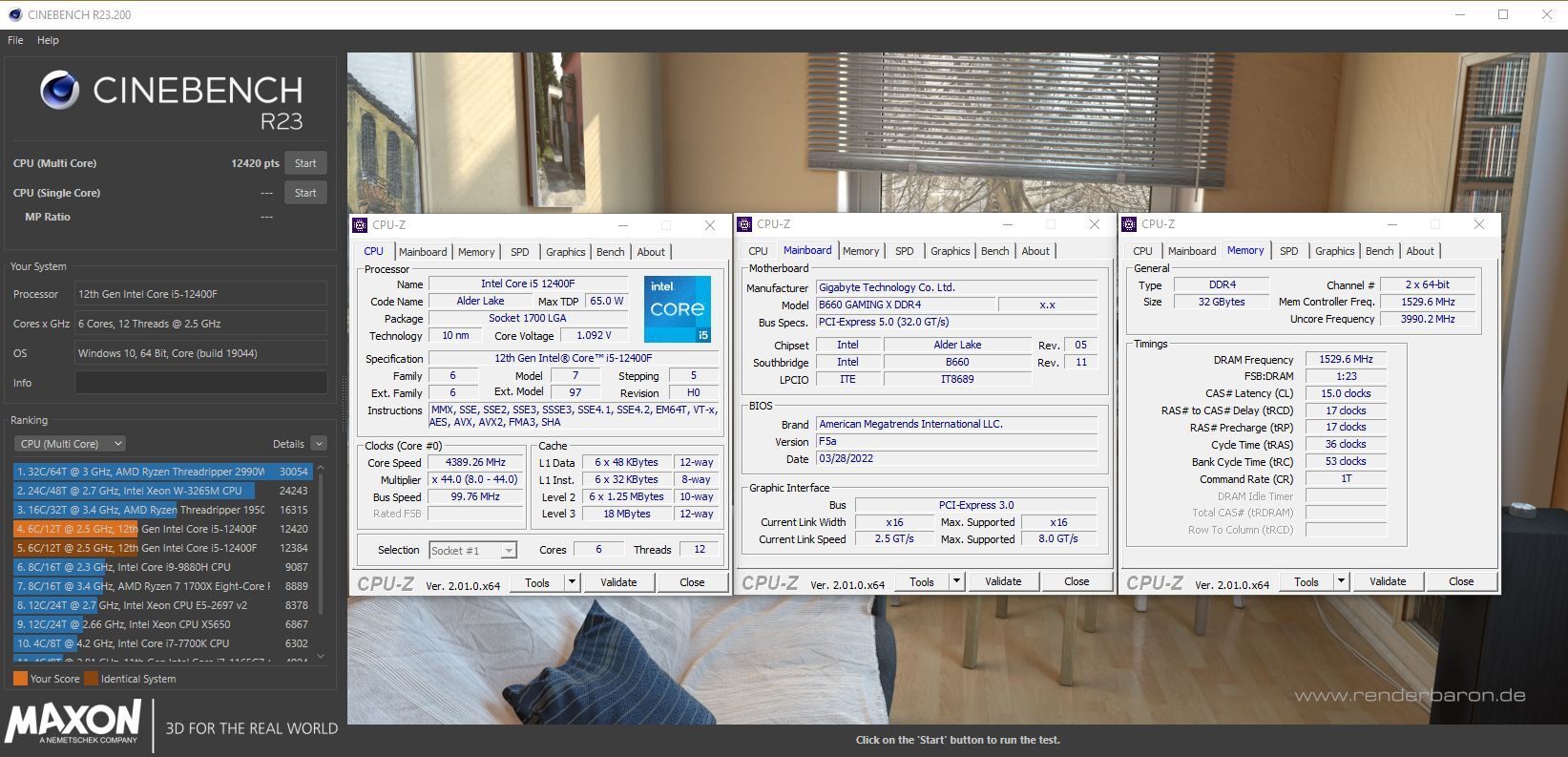Viewport: 1568px width, 757px height.
Task: Open the File menu
Action: (15, 40)
